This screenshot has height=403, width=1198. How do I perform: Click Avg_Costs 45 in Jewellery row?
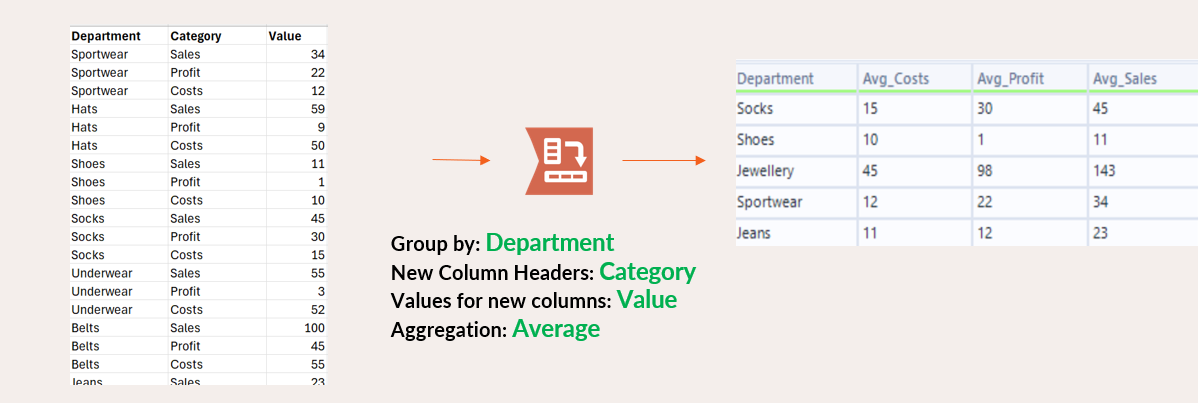point(870,171)
